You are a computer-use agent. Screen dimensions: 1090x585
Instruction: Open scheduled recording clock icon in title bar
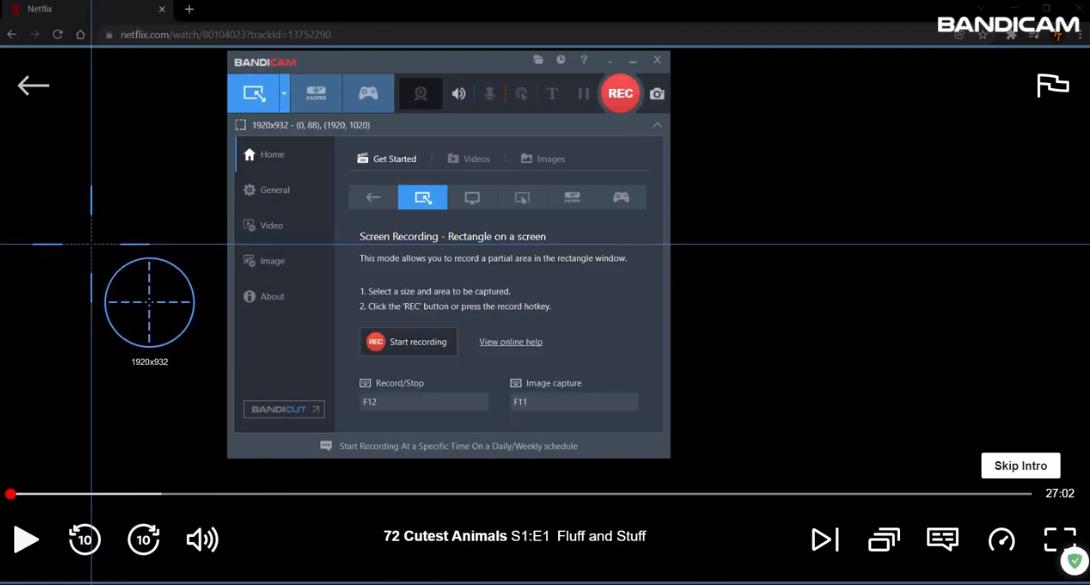pos(561,60)
